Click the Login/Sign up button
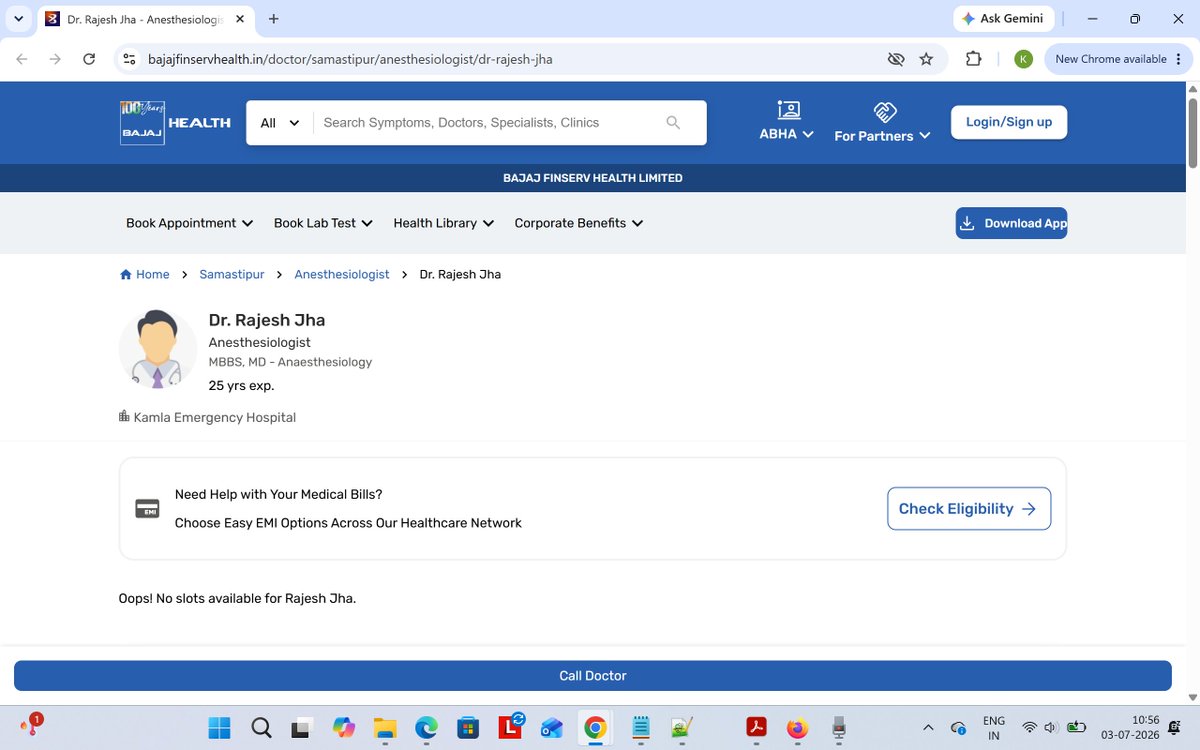Image resolution: width=1200 pixels, height=750 pixels. coord(1008,122)
